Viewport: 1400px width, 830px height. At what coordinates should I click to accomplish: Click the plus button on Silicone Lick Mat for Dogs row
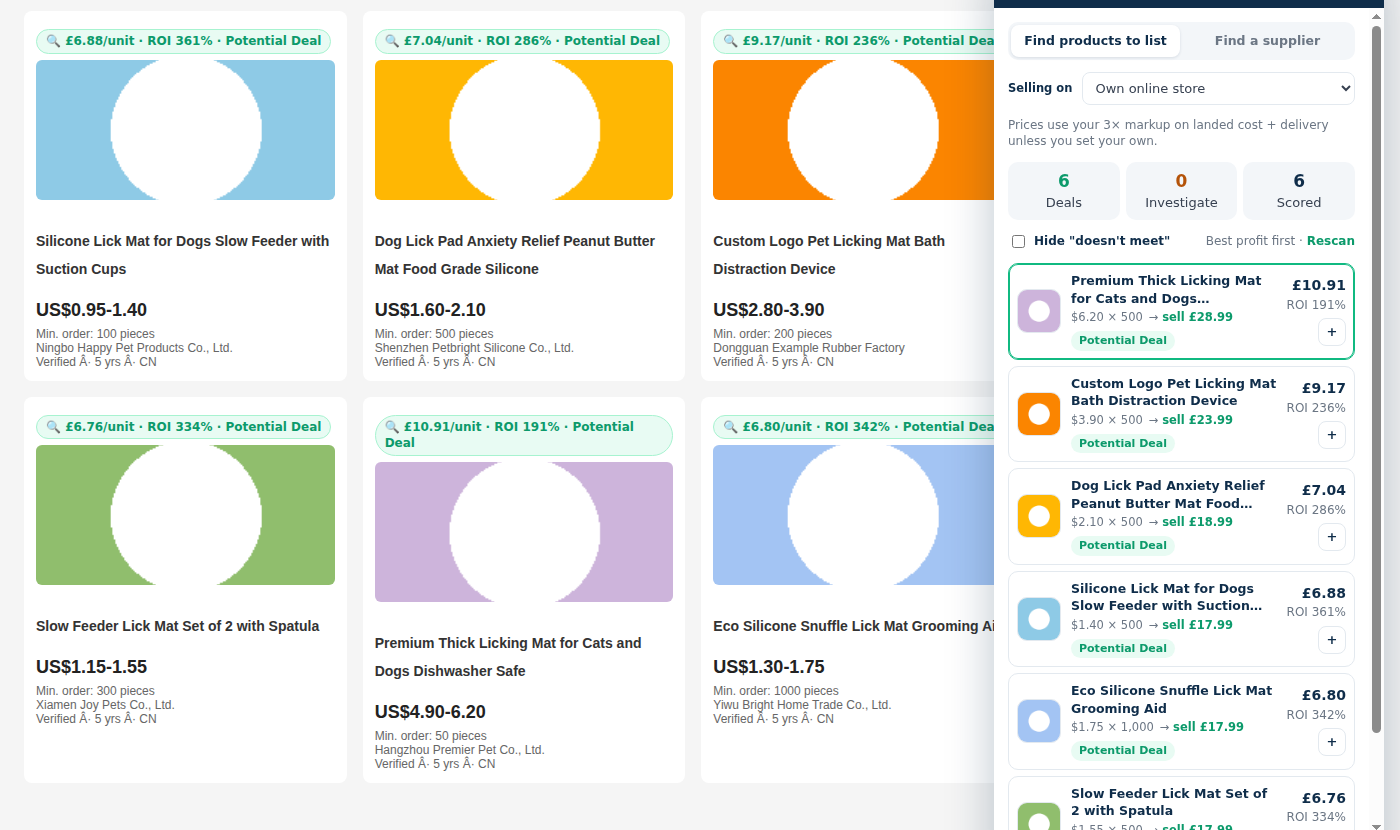coord(1331,640)
